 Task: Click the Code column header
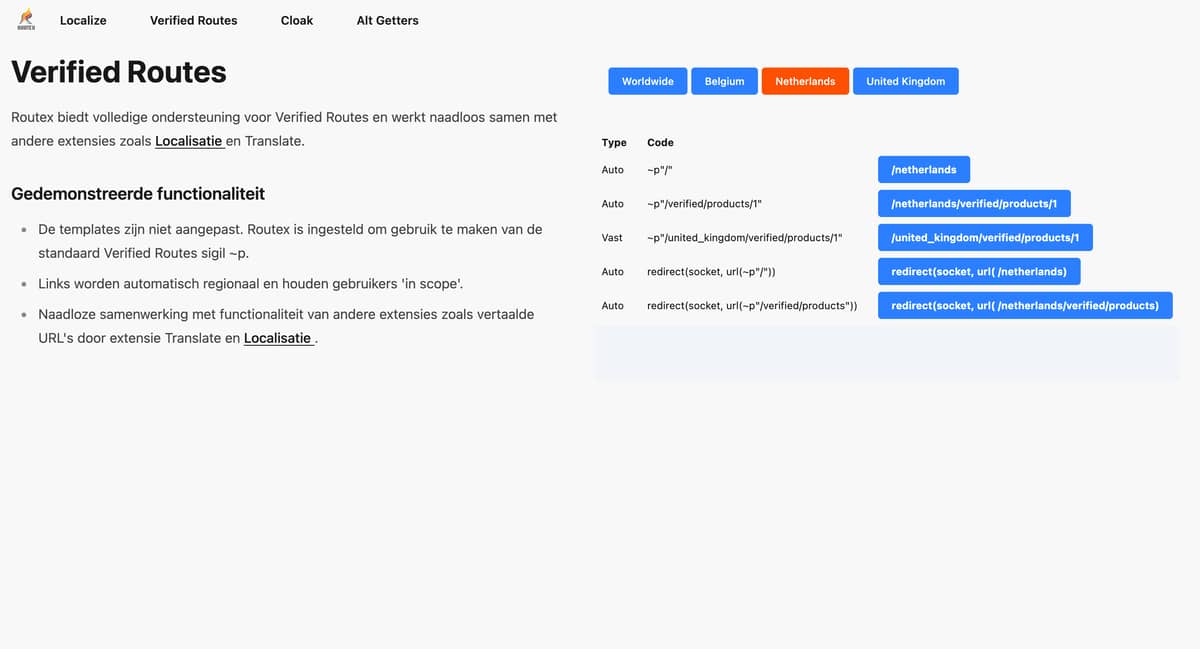(660, 143)
